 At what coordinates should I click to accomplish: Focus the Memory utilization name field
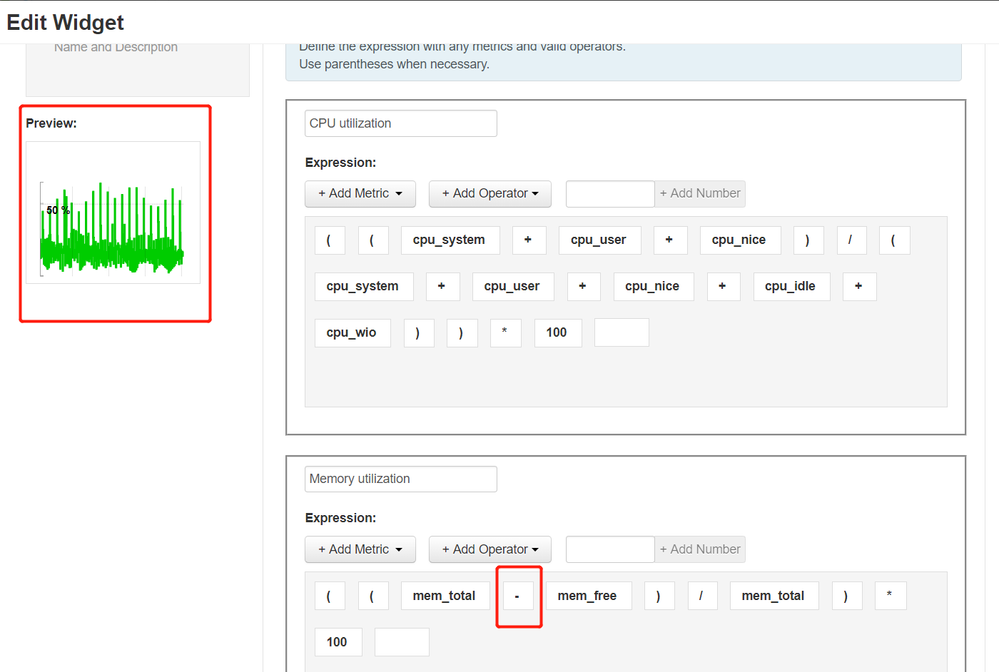pos(401,479)
